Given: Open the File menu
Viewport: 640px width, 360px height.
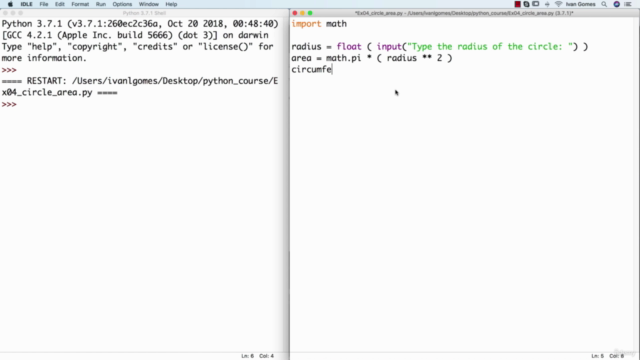Looking at the screenshot, I should [x=44, y=4].
